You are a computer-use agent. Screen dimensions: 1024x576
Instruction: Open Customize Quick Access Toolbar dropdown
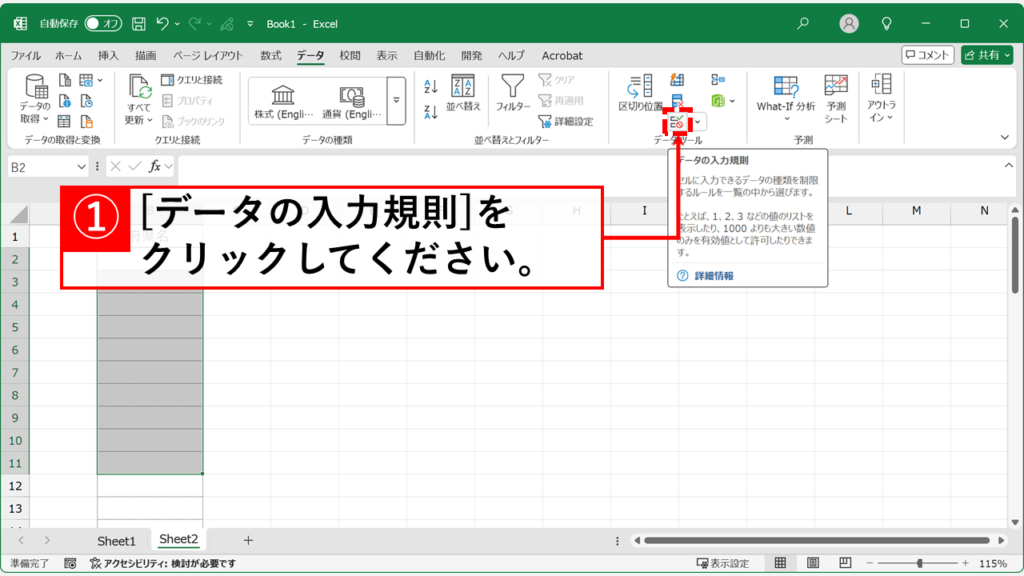pos(249,24)
